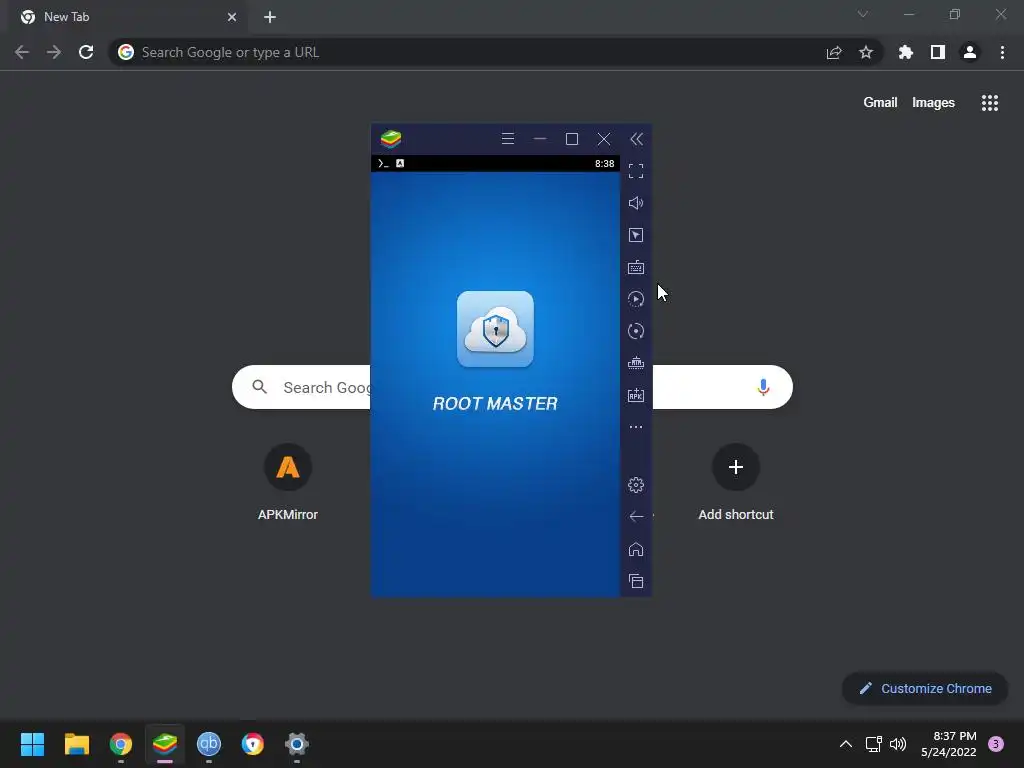Click the Root Master app logo
Image resolution: width=1024 pixels, height=768 pixels.
pyautogui.click(x=495, y=329)
